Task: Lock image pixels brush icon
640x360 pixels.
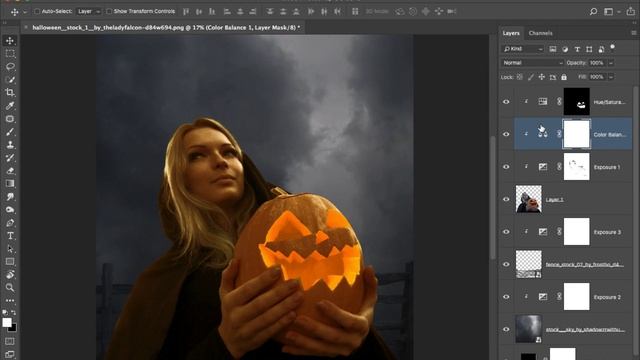Action: click(x=531, y=77)
